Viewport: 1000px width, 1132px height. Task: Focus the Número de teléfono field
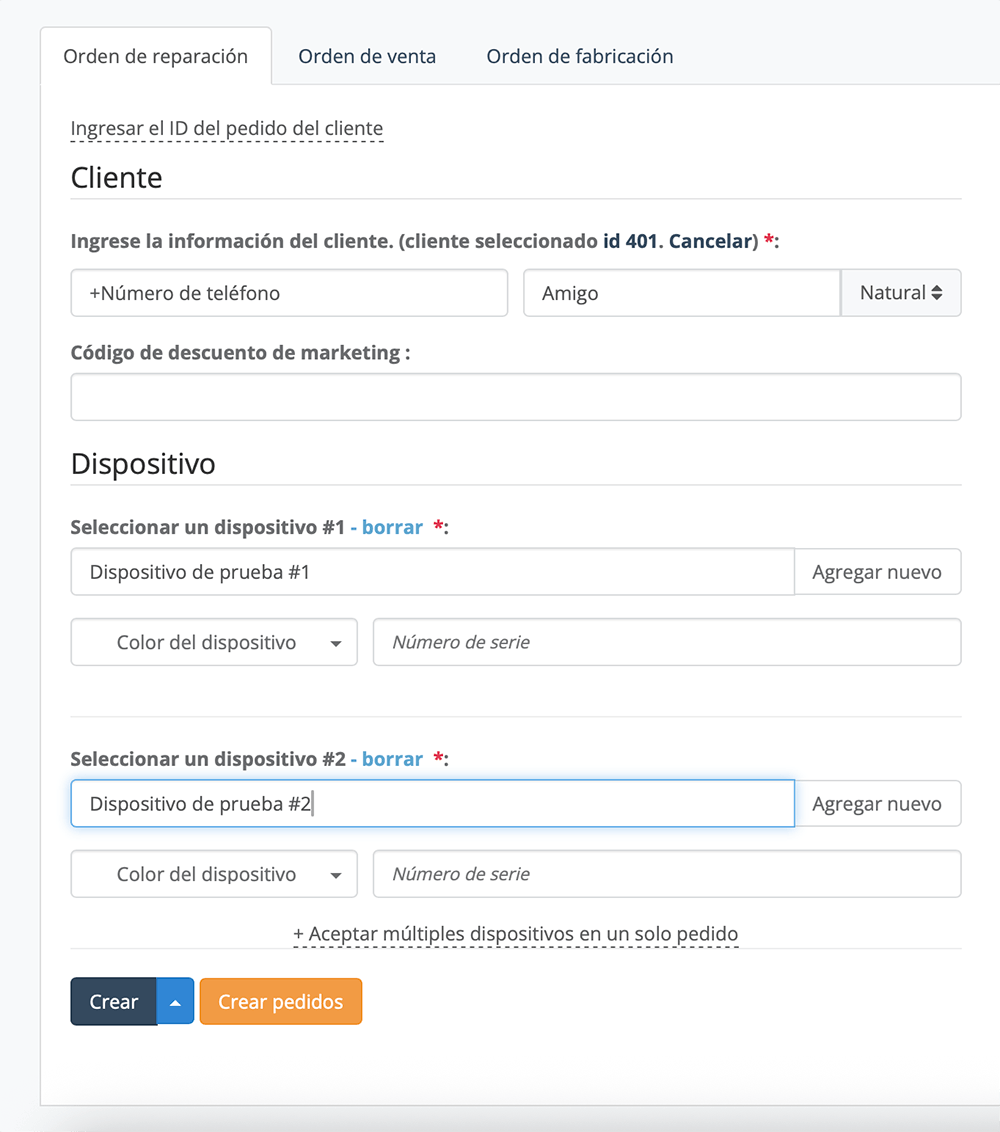click(x=289, y=293)
